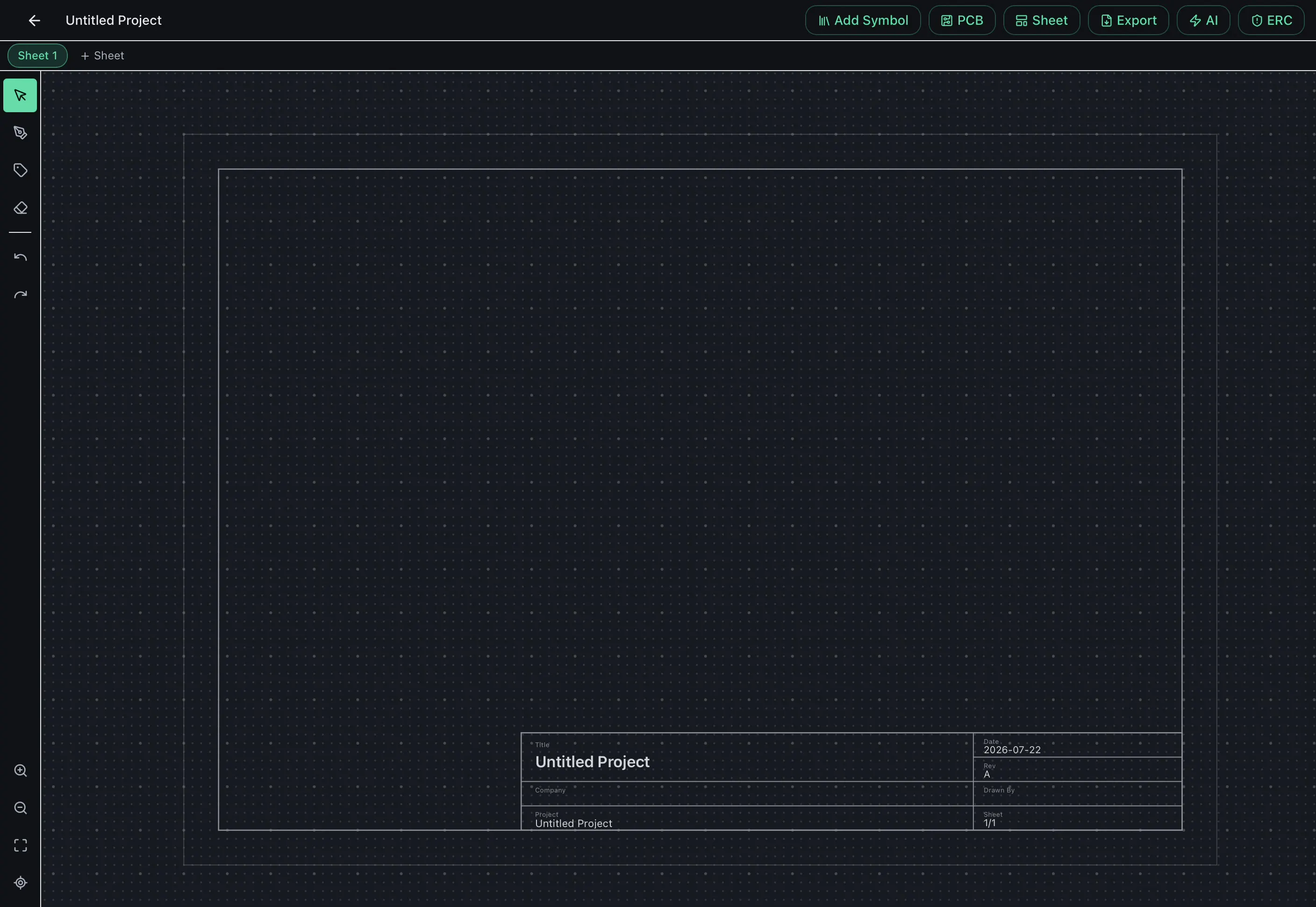Select the cursor selection tool
Viewport: 1316px width, 907px height.
(21, 95)
